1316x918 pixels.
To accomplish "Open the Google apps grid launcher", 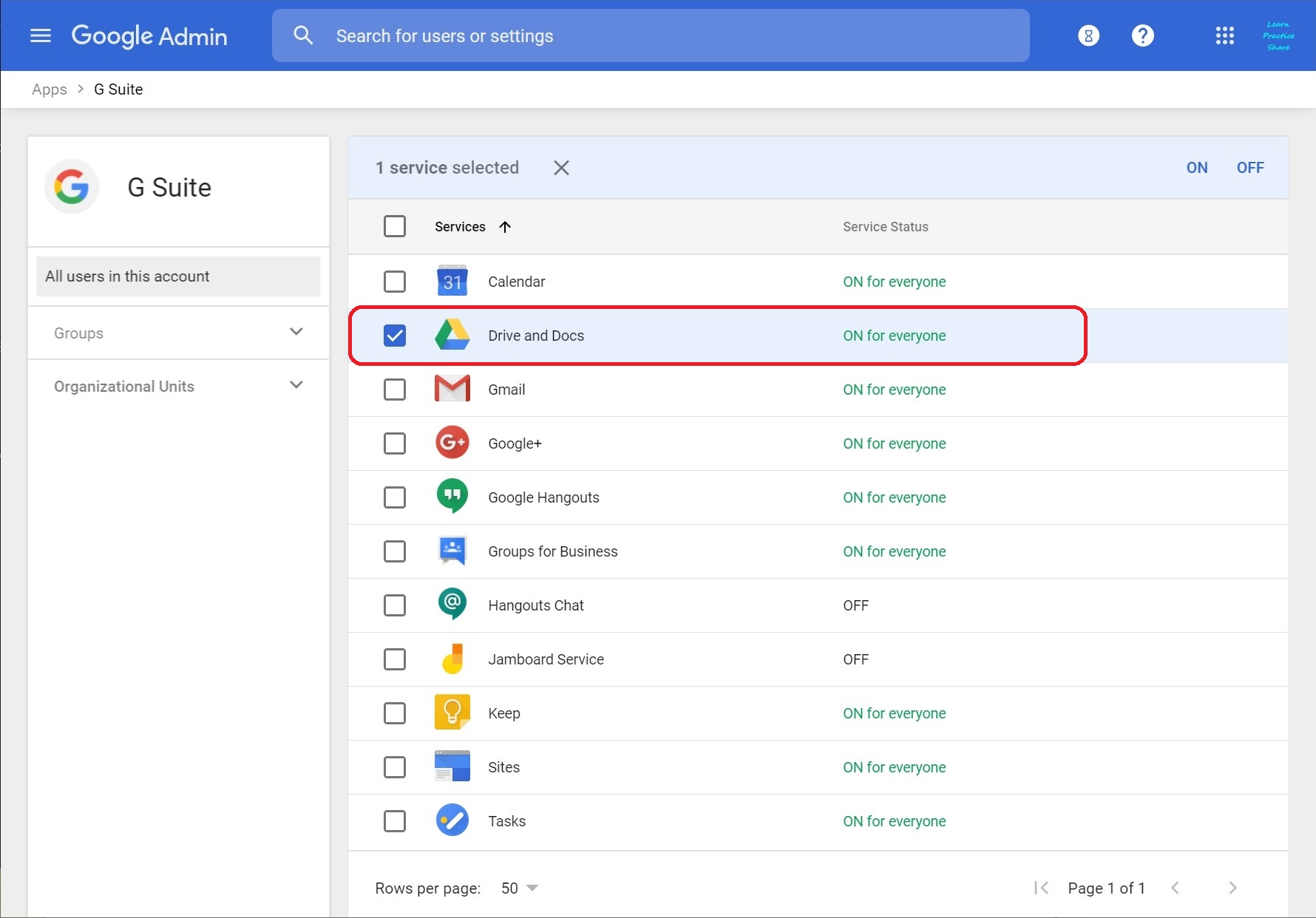I will pyautogui.click(x=1224, y=35).
